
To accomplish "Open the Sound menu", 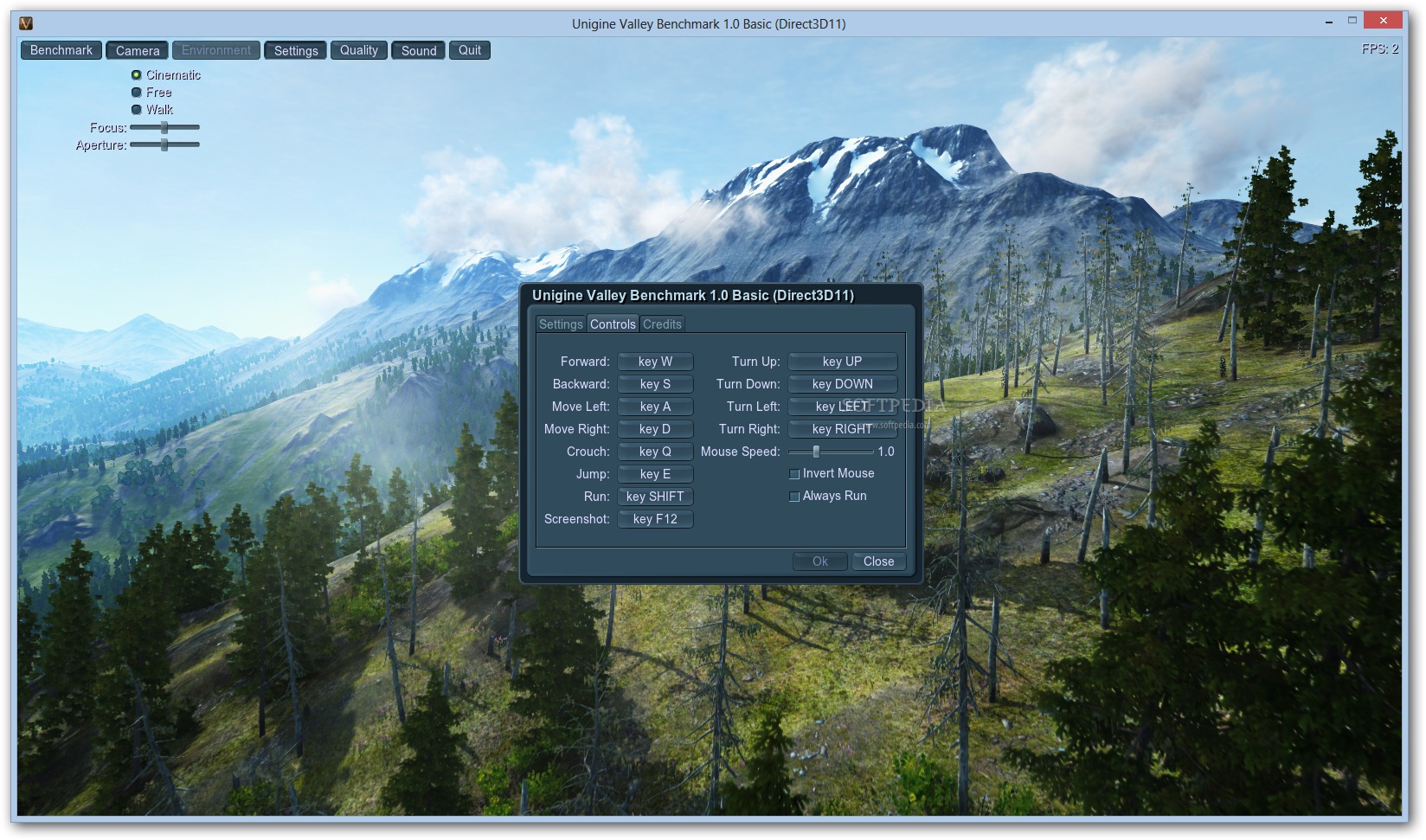I will pos(419,50).
